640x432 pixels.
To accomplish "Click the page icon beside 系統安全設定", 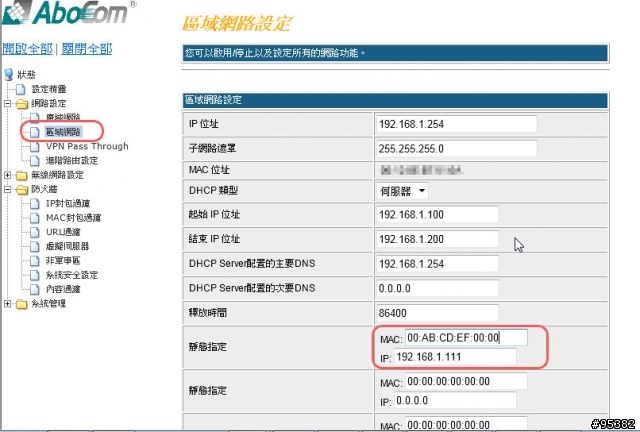I will pos(35,275).
